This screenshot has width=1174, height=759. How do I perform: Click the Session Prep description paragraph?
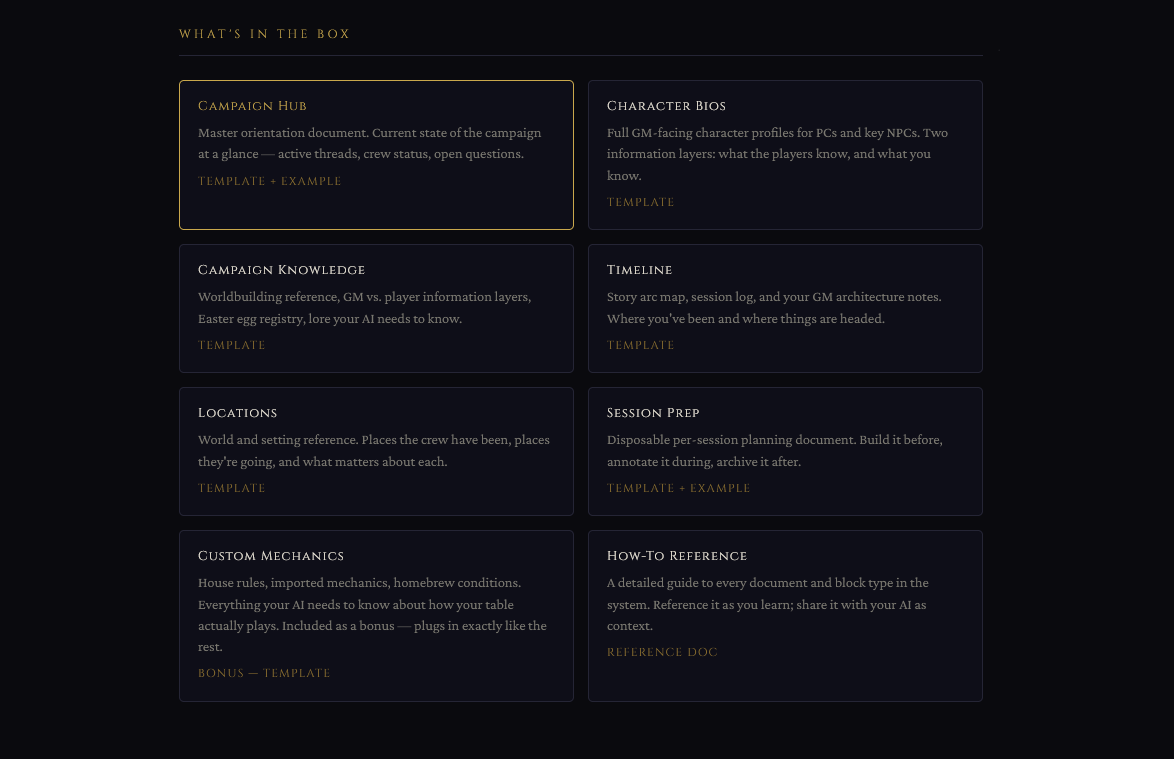click(x=774, y=451)
